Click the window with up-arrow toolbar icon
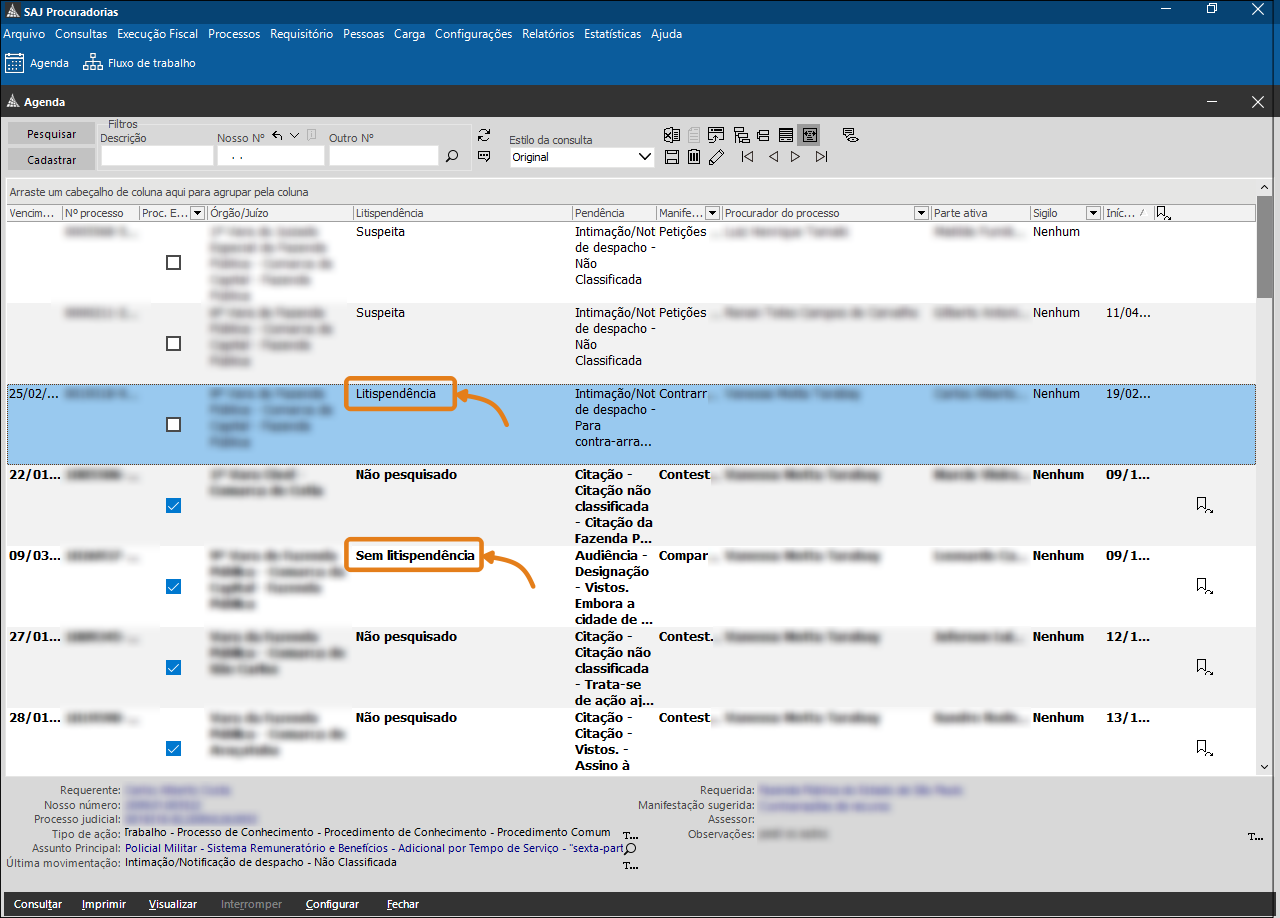This screenshot has width=1280, height=918. (x=716, y=135)
